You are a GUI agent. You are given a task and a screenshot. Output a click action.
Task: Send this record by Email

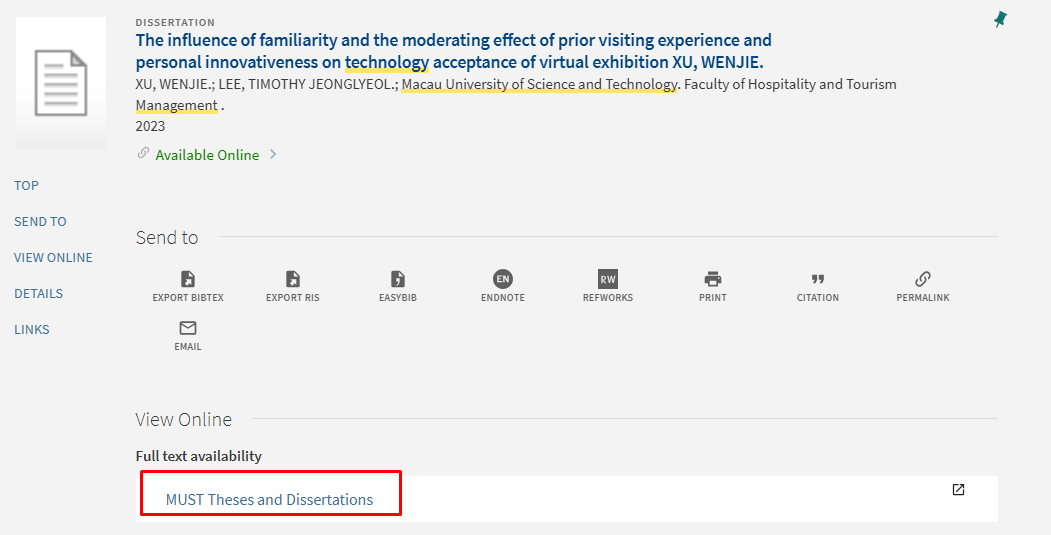(188, 329)
